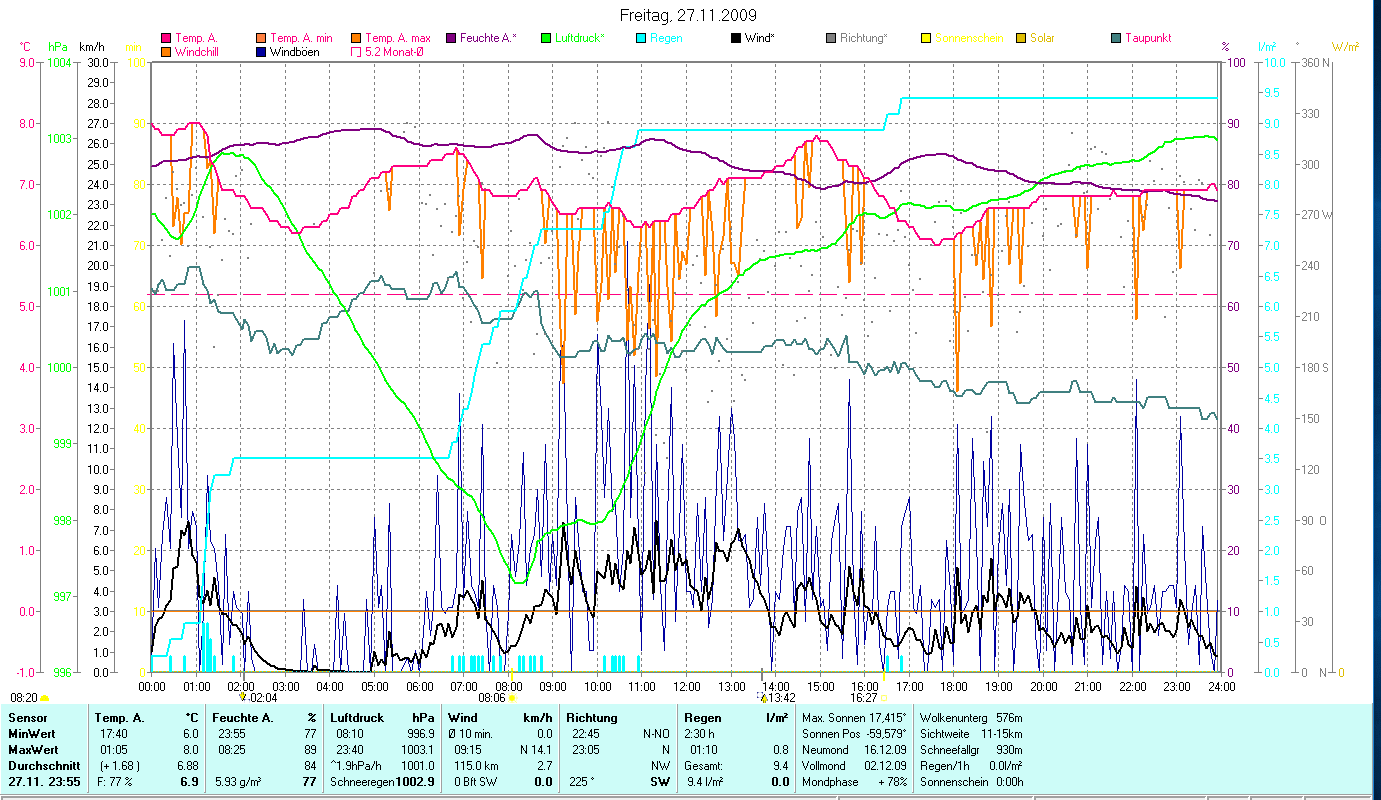The height and width of the screenshot is (800, 1381).
Task: Click the green Luftdruck color swatch
Action: click(x=546, y=39)
